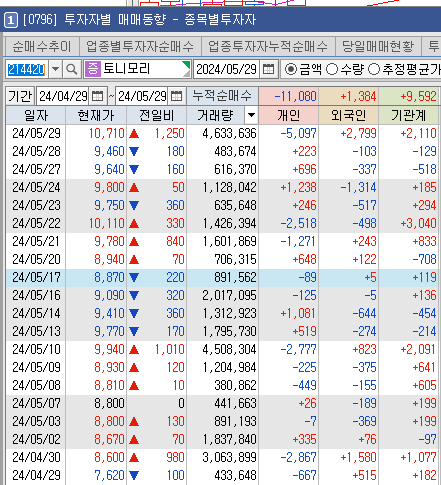Click 기관계 value +641 on 24/05/09
The height and width of the screenshot is (485, 441).
tap(424, 367)
